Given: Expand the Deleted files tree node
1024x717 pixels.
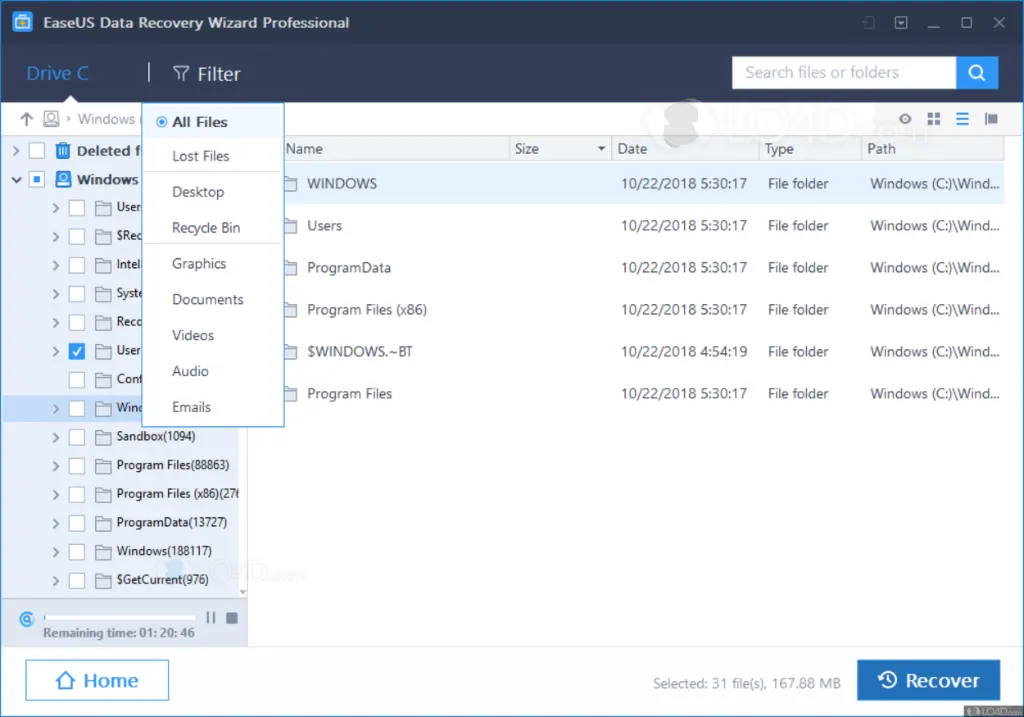Looking at the screenshot, I should pos(16,151).
